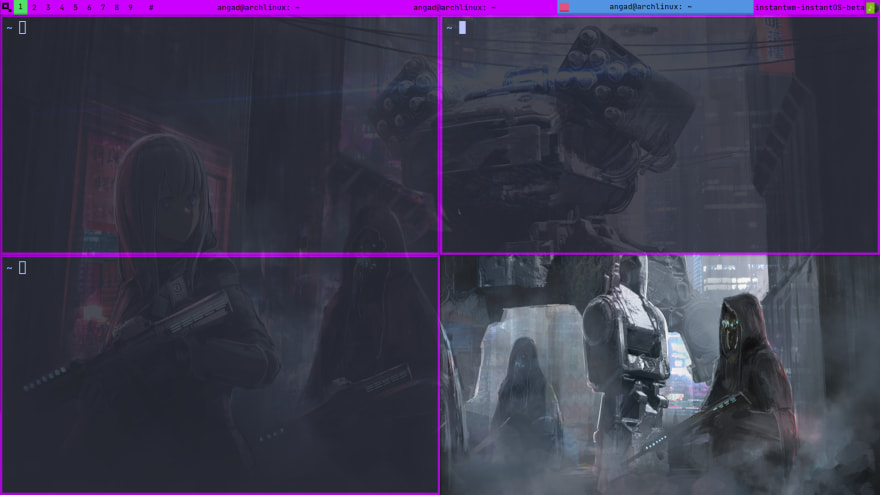Focus the terminal overlaying the girl's face

[220, 135]
